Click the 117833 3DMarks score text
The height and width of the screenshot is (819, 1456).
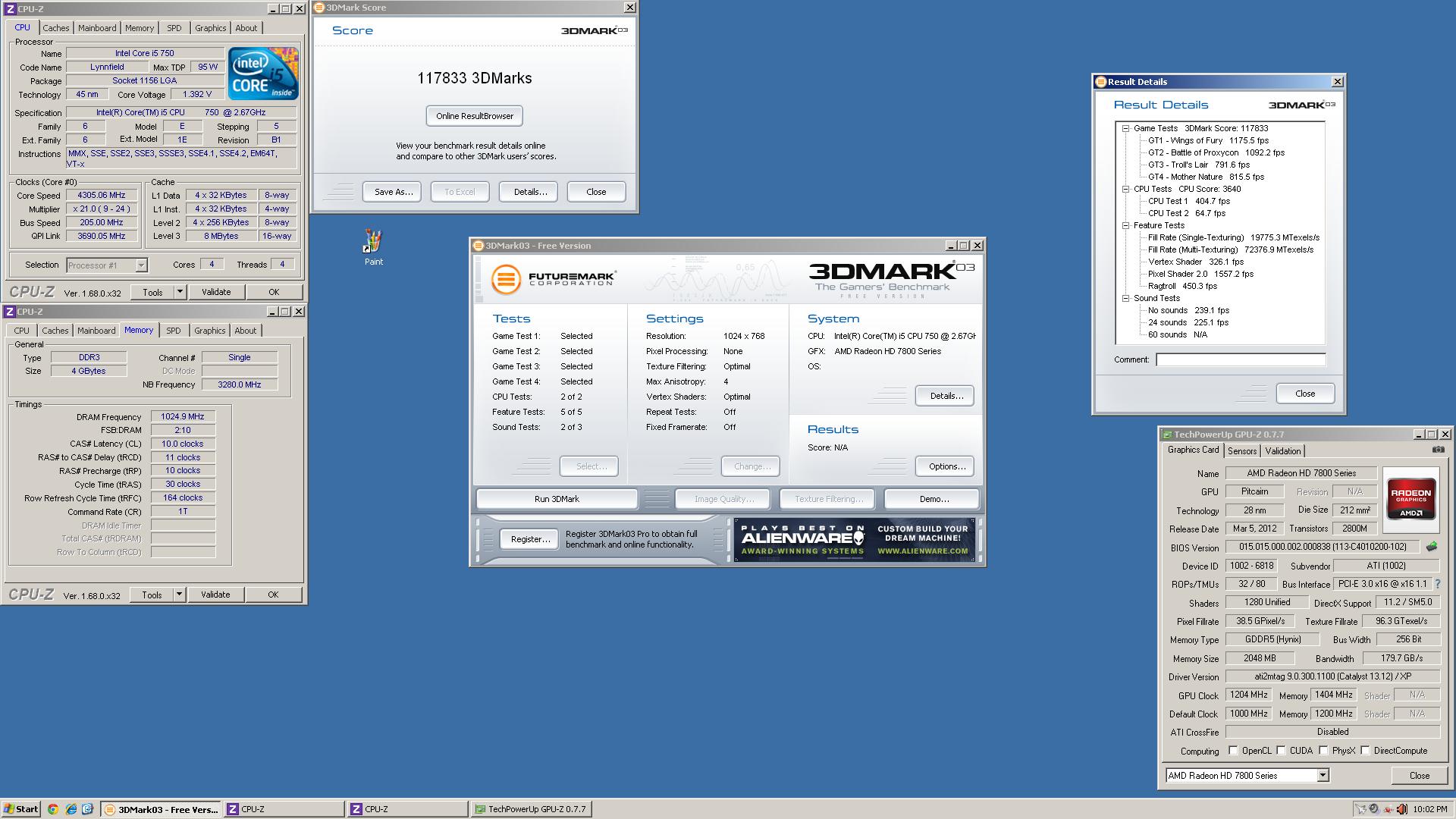pos(475,78)
